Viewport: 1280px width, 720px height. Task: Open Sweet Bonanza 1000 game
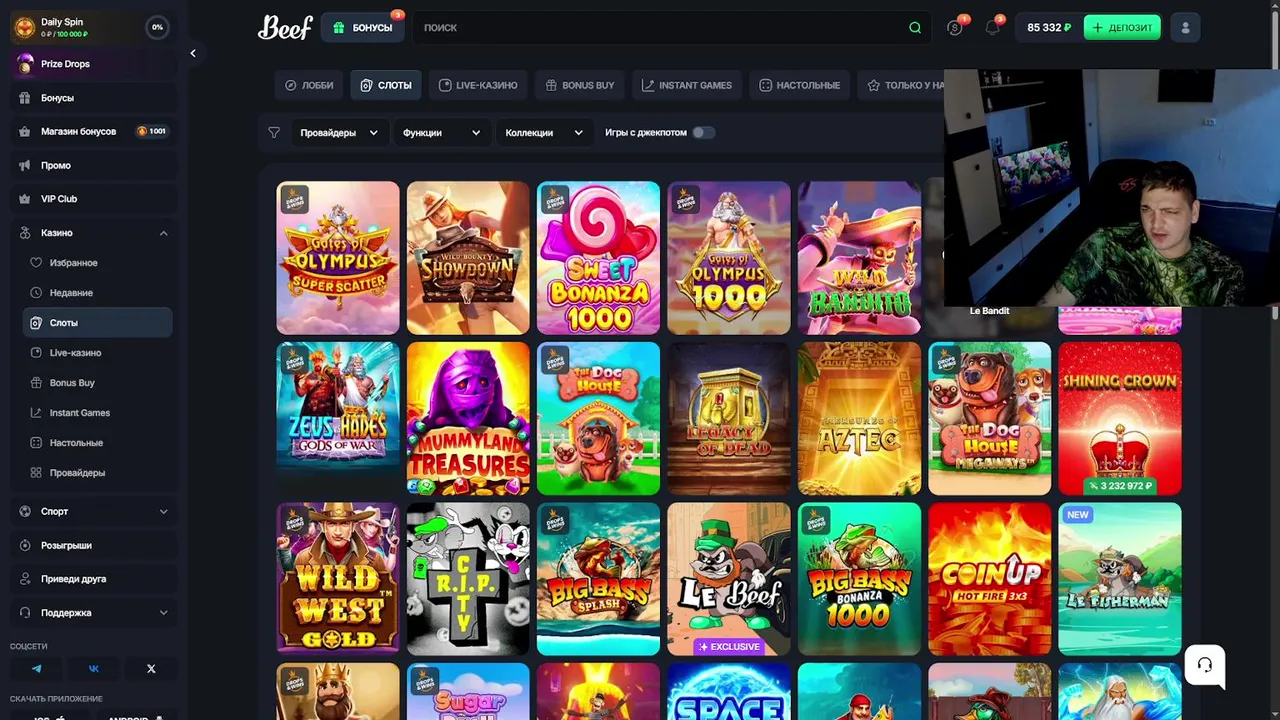[x=598, y=258]
